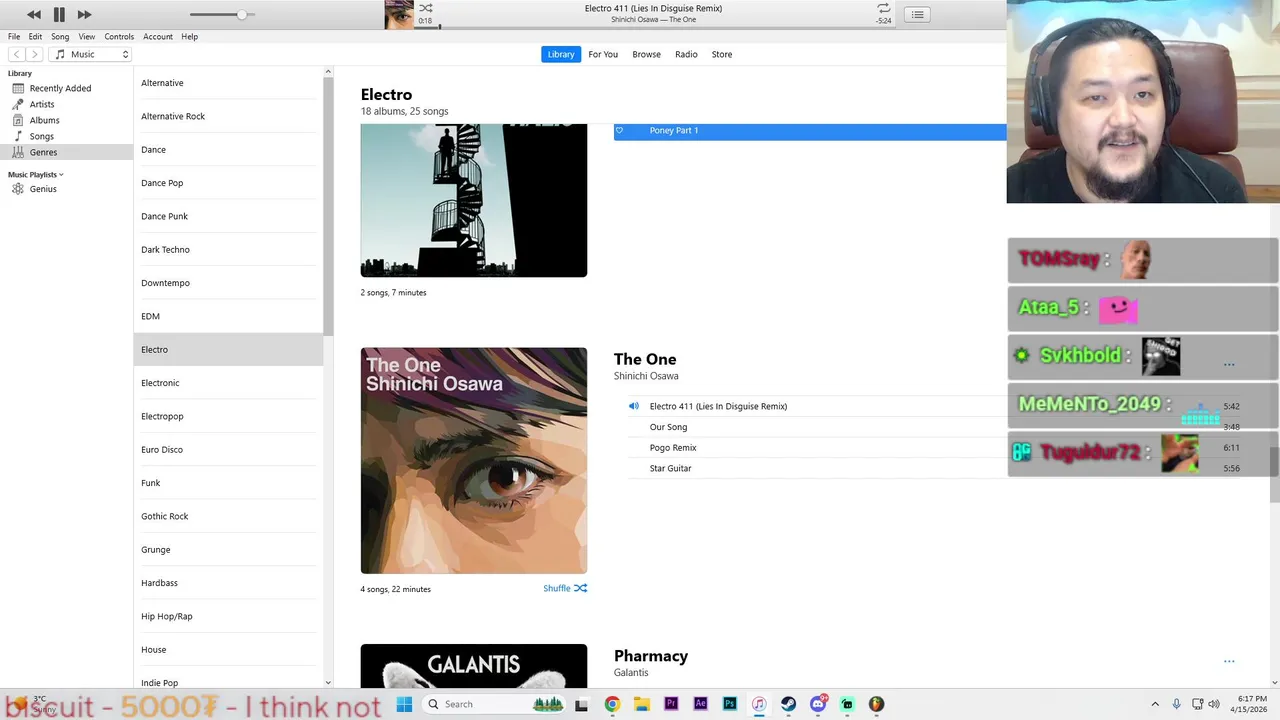Switch to the Browse tab

point(646,54)
